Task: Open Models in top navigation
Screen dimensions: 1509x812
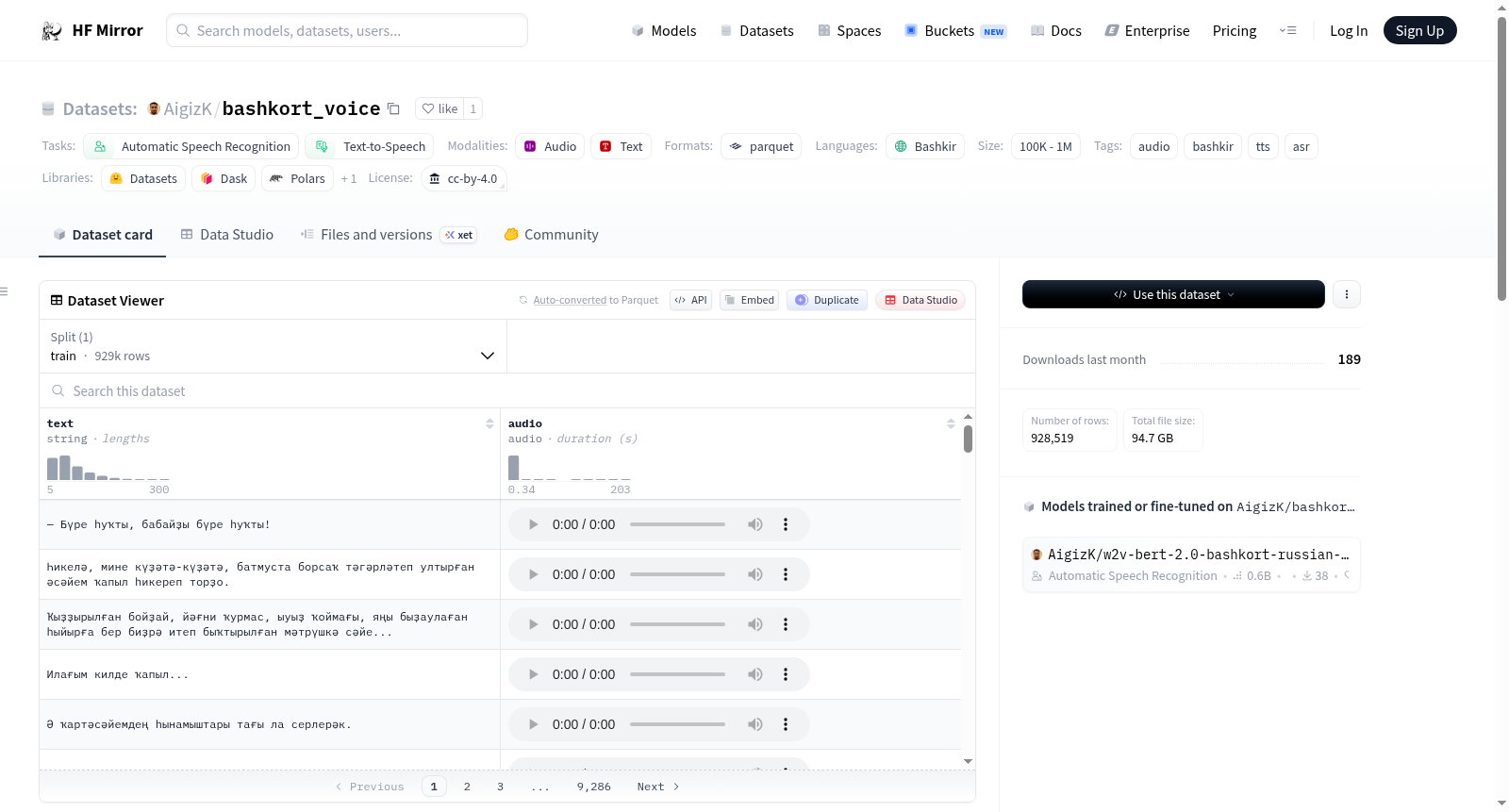Action: pos(663,31)
